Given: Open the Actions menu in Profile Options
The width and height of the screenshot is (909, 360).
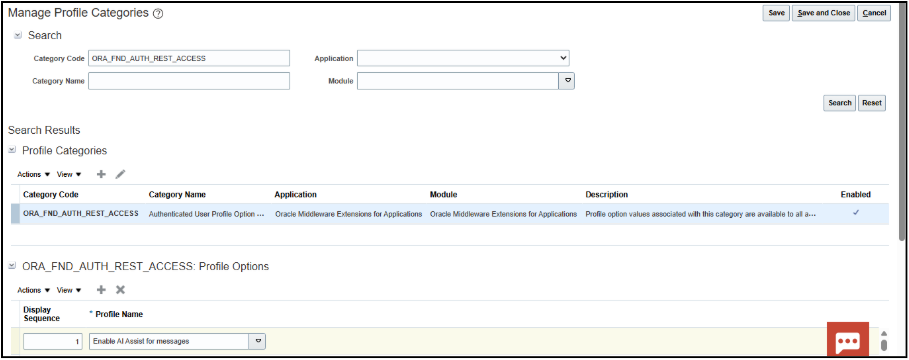Looking at the screenshot, I should pos(34,290).
